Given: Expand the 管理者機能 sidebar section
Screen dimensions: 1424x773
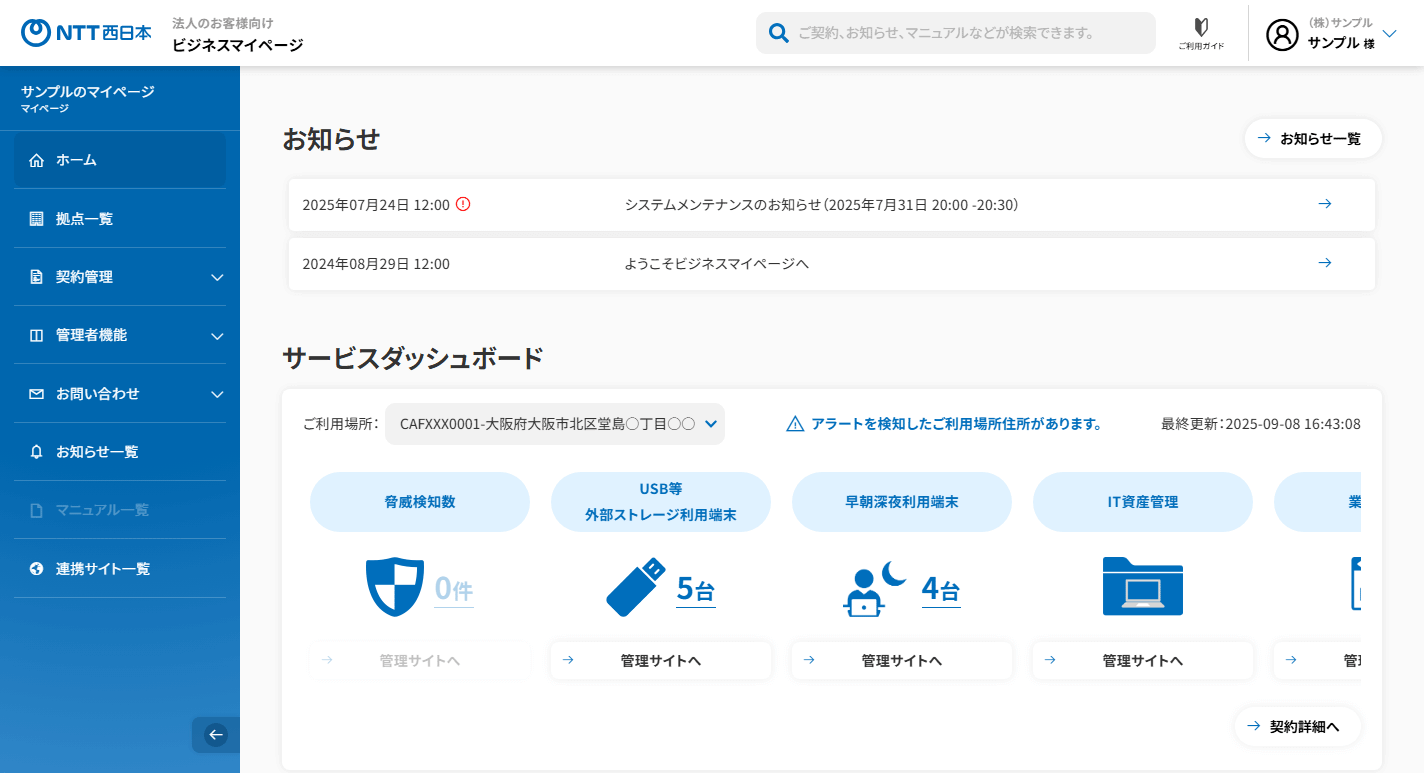Looking at the screenshot, I should tap(119, 335).
